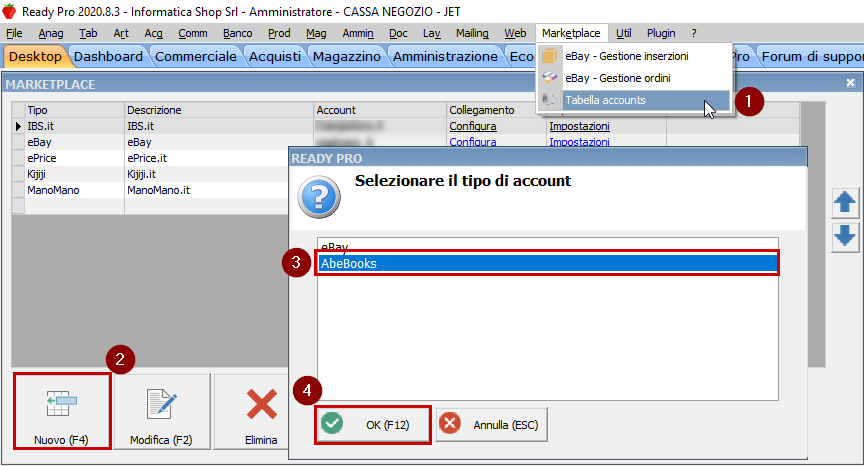
Task: Open the Doc menu
Action: click(x=398, y=33)
